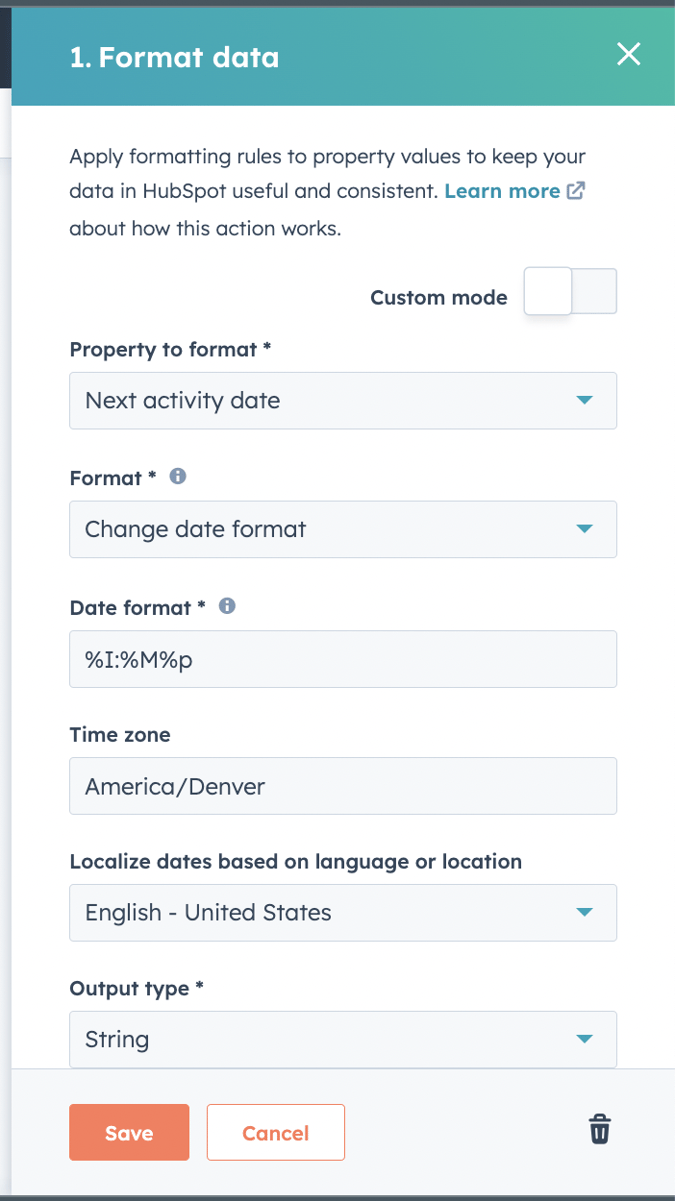Open the Change date format dropdown
This screenshot has height=1201, width=675.
[x=343, y=529]
